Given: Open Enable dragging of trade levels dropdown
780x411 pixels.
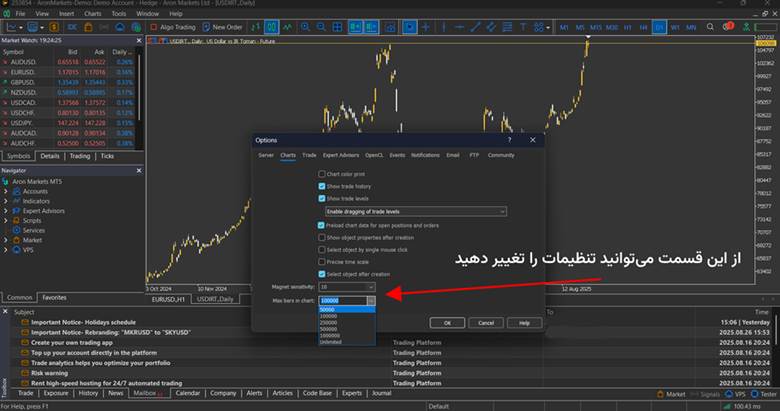Looking at the screenshot, I should 416,211.
